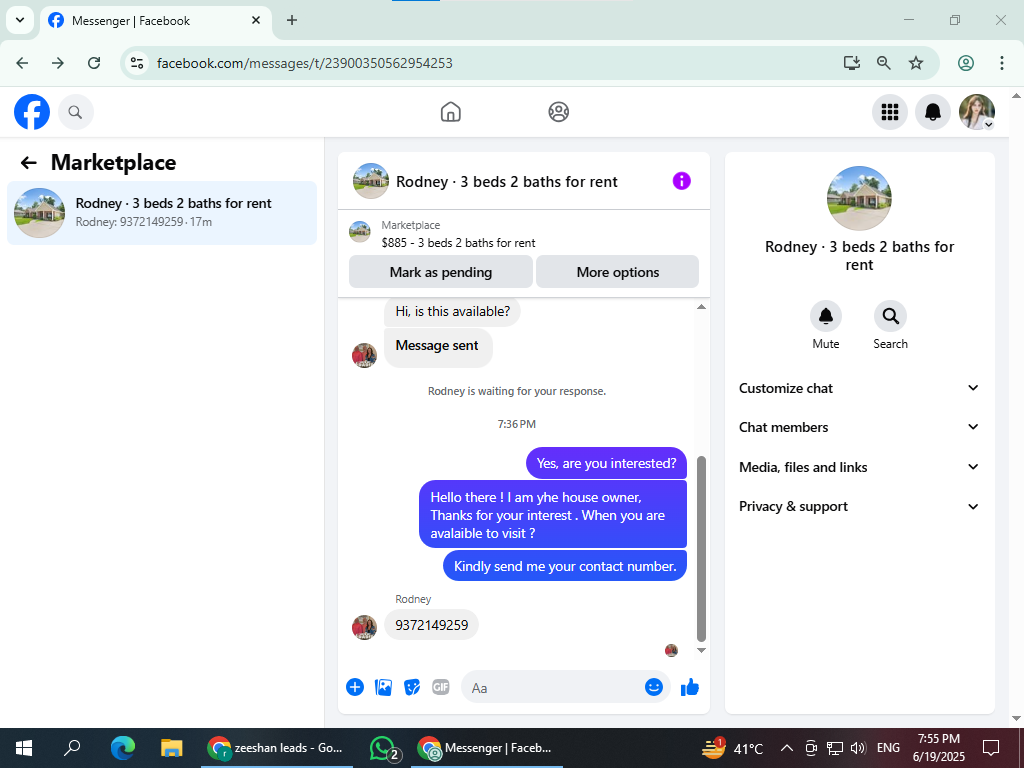This screenshot has height=768, width=1024.
Task: Click Rodney's avatar beside the phone number message
Action: point(364,628)
